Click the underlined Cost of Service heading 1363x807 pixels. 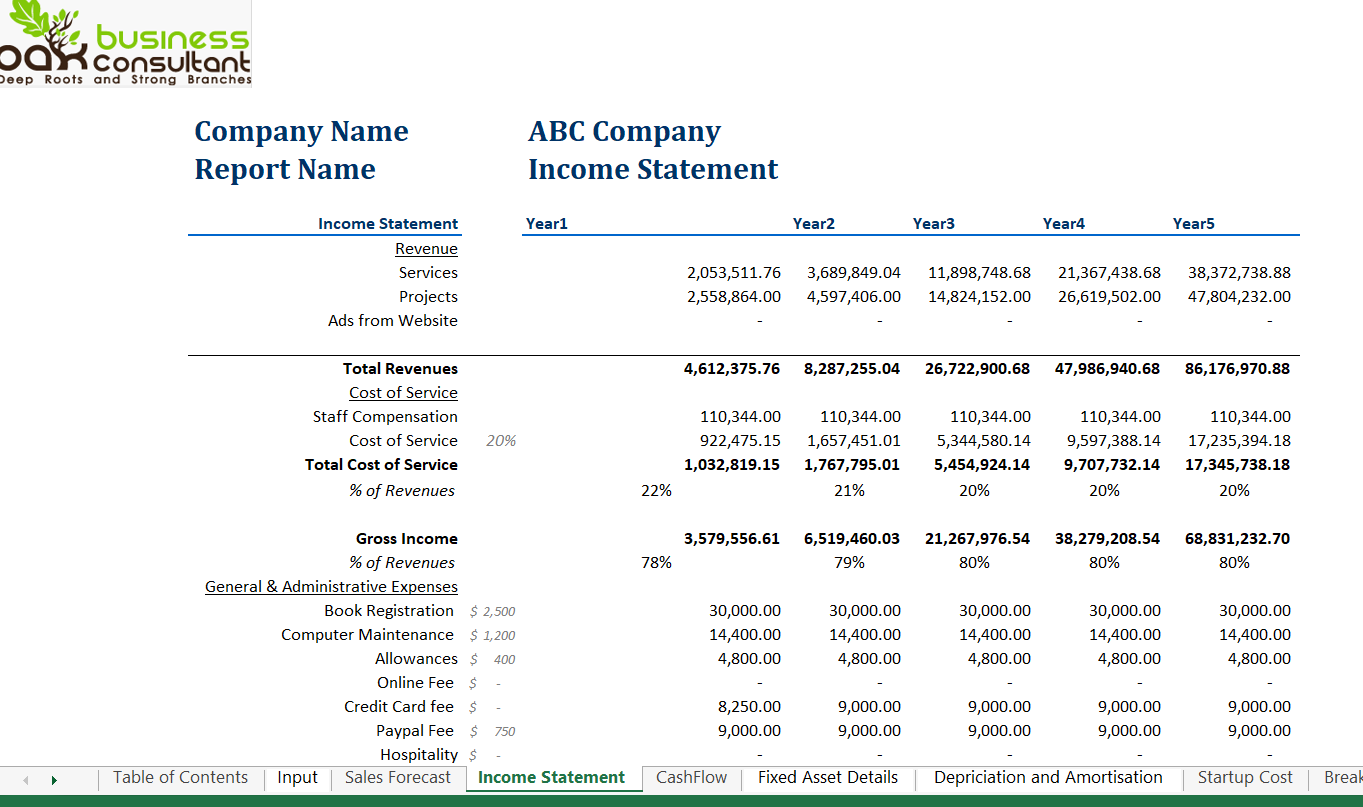pos(403,393)
